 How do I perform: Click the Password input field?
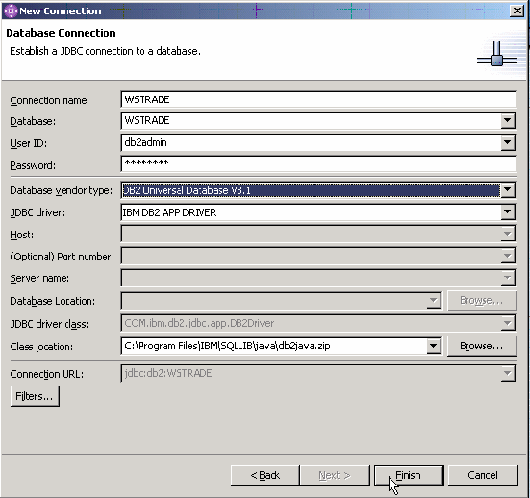pyautogui.click(x=318, y=164)
